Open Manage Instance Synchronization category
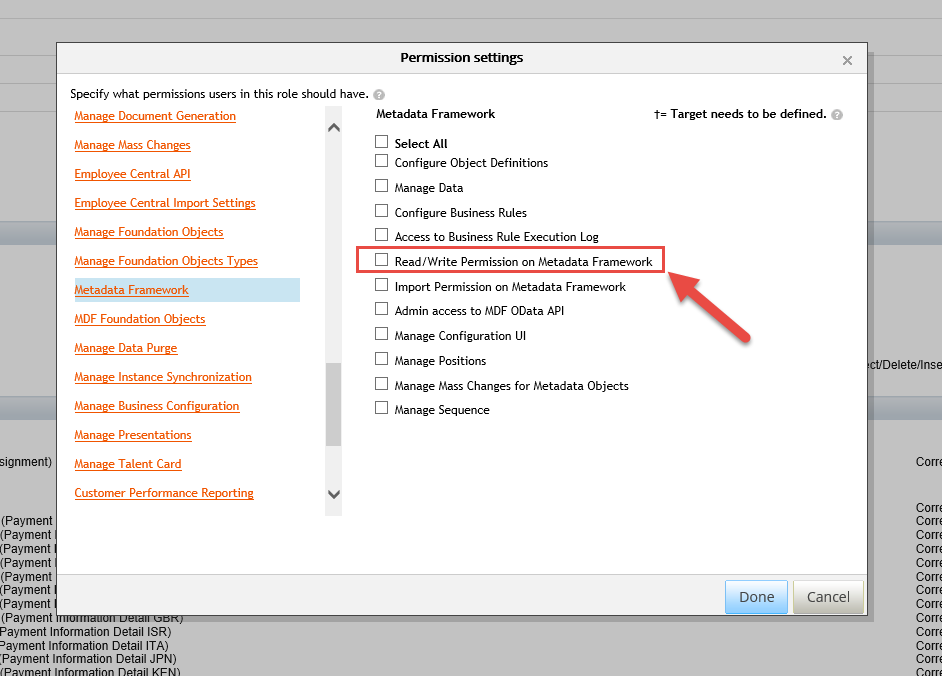Screen dimensions: 942x676 click(x=163, y=377)
